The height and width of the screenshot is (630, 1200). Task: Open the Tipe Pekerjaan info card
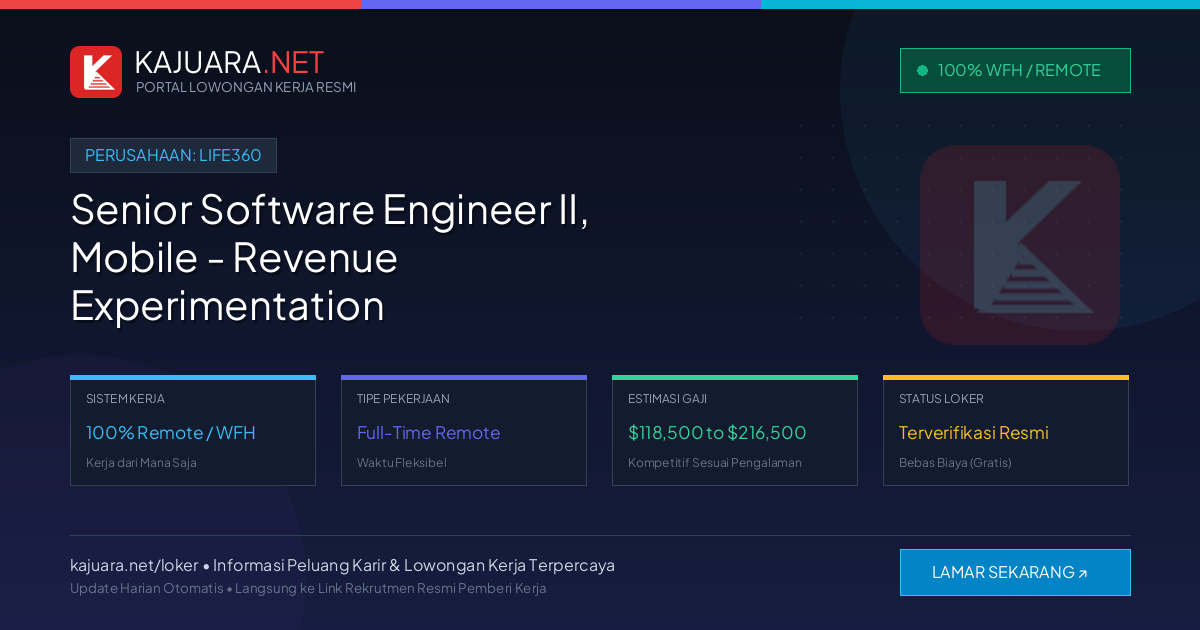coord(464,431)
